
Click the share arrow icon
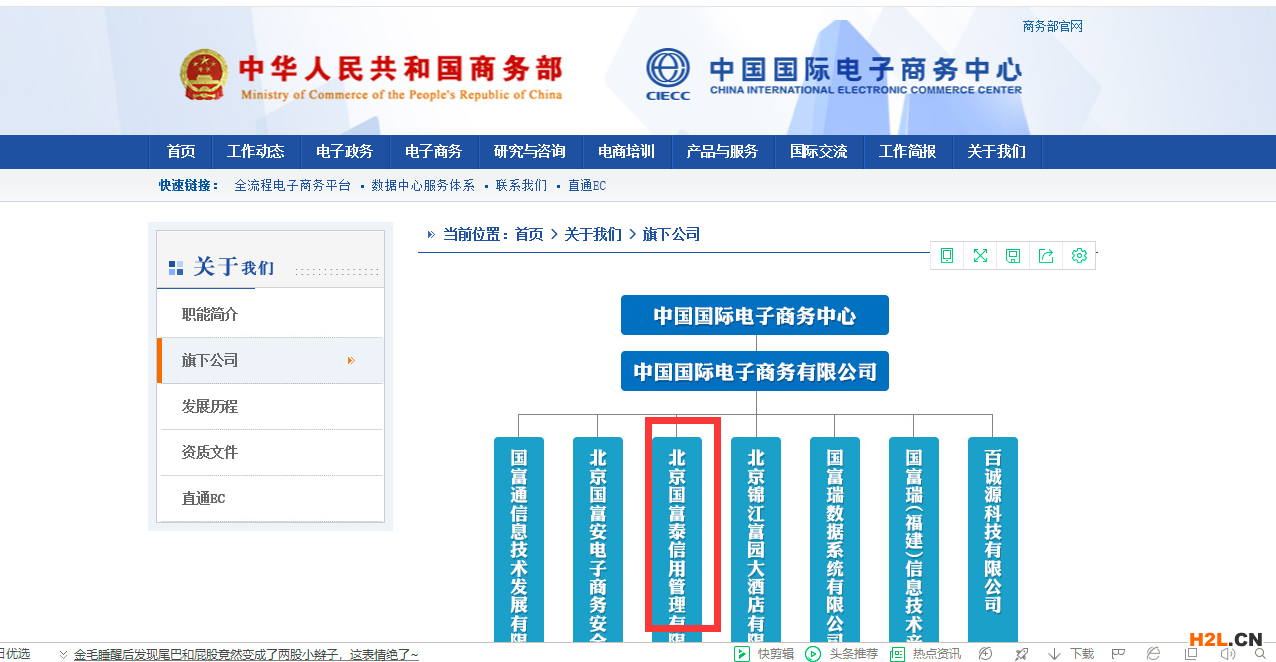tap(1046, 255)
